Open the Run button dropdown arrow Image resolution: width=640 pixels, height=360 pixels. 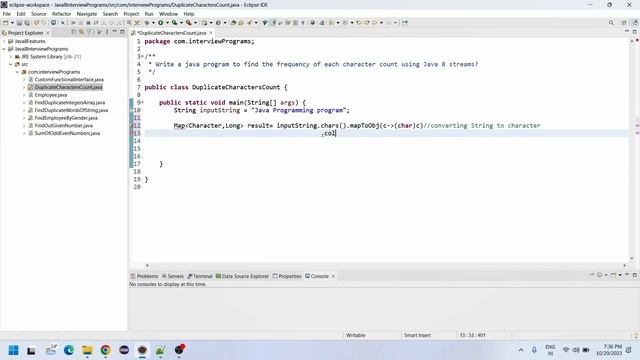point(167,23)
